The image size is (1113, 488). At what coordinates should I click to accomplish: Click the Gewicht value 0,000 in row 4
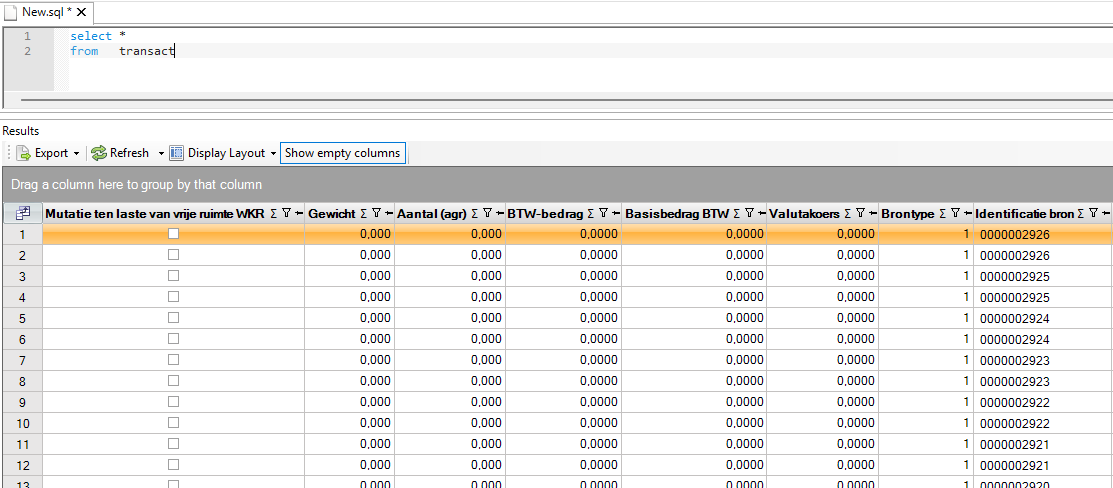point(350,297)
